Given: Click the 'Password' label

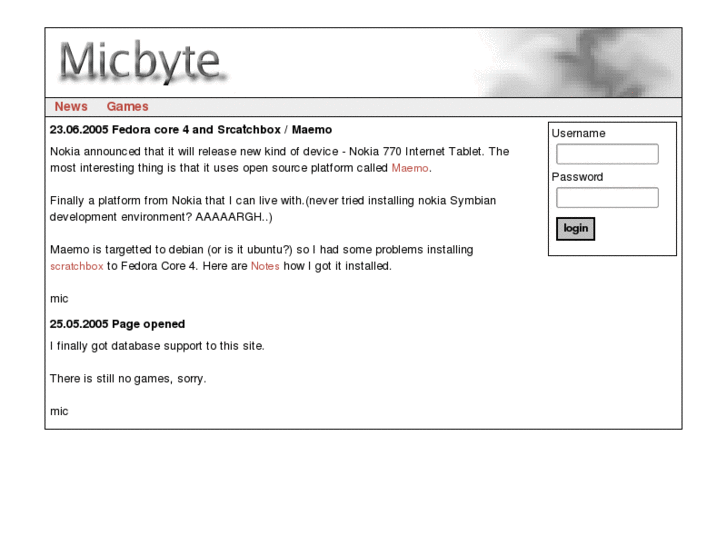Looking at the screenshot, I should (577, 177).
